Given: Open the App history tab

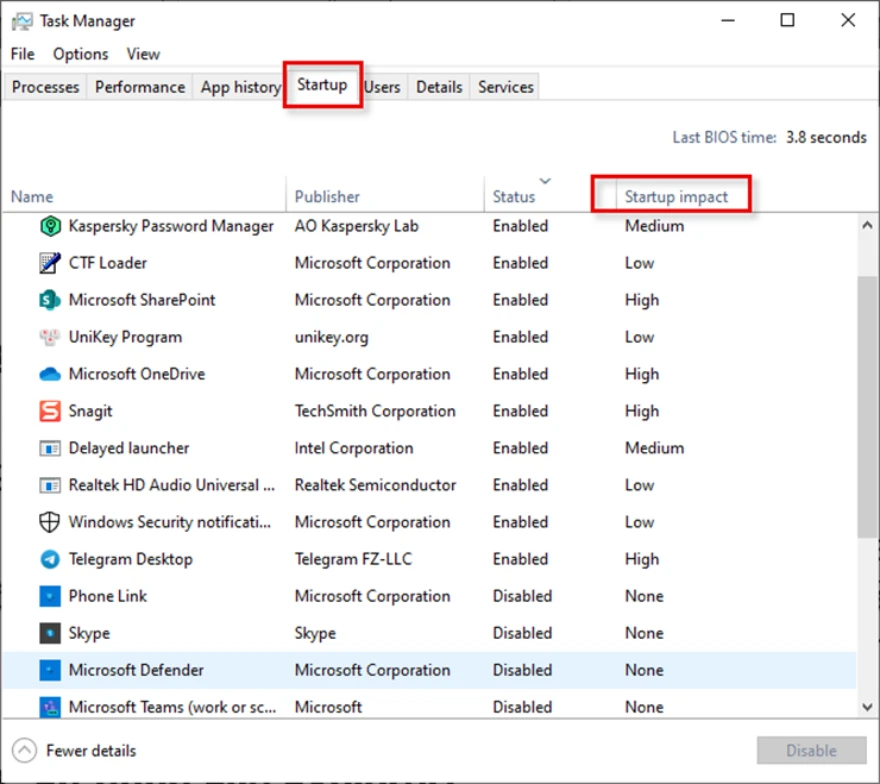Looking at the screenshot, I should click(239, 87).
